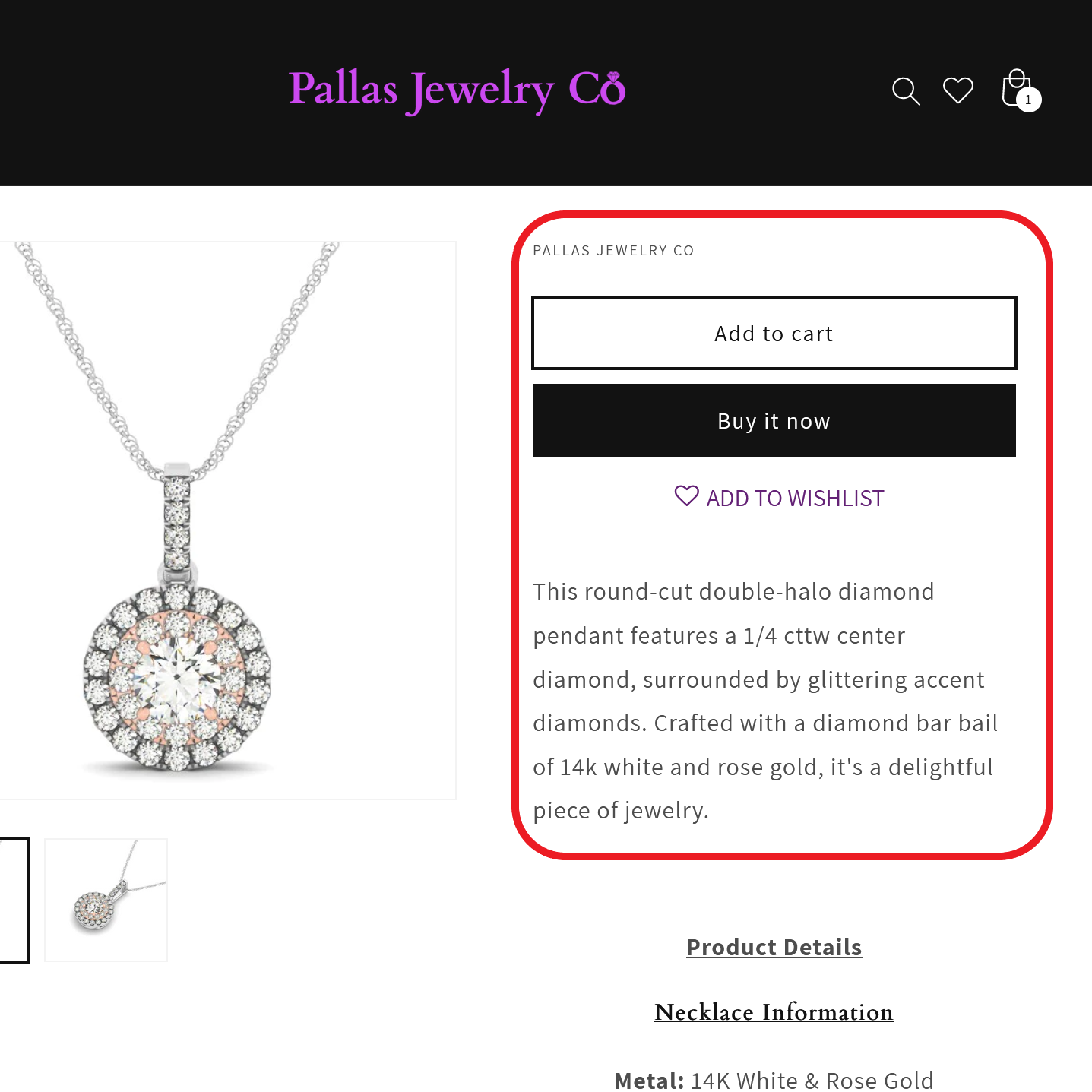Open the Necklace Information section
Image resolution: width=1092 pixels, height=1092 pixels.
click(x=774, y=1012)
